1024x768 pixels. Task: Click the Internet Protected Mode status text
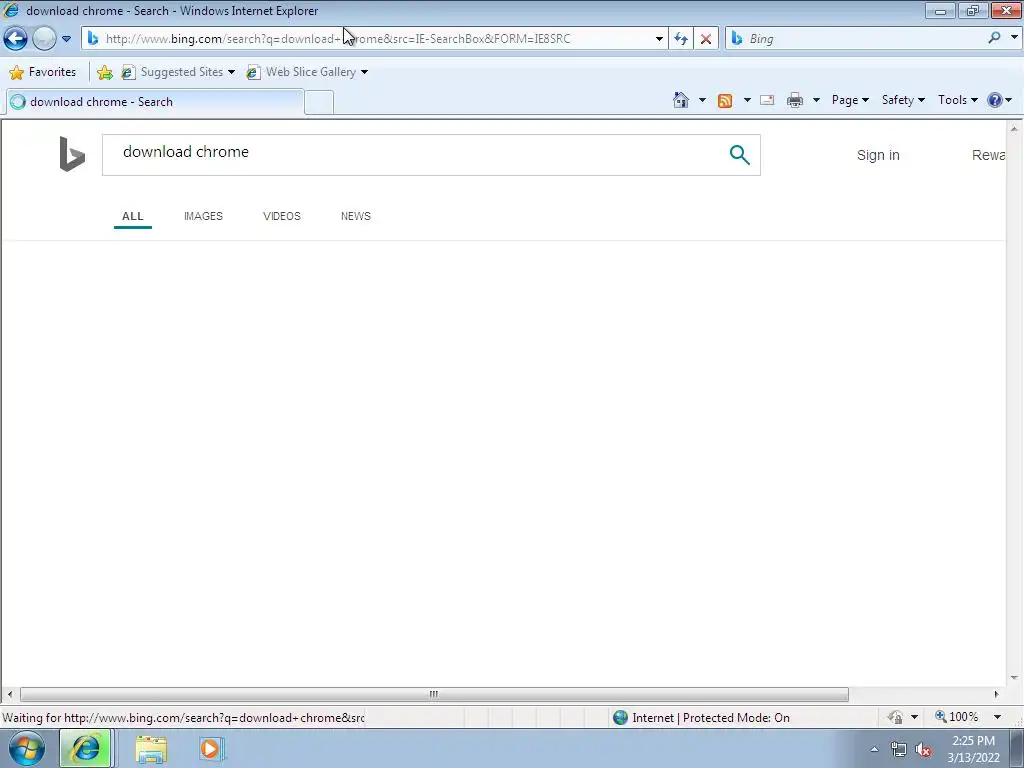711,718
